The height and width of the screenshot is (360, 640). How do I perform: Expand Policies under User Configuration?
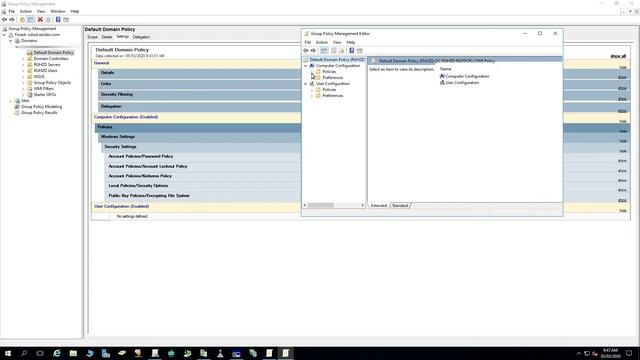pos(312,90)
